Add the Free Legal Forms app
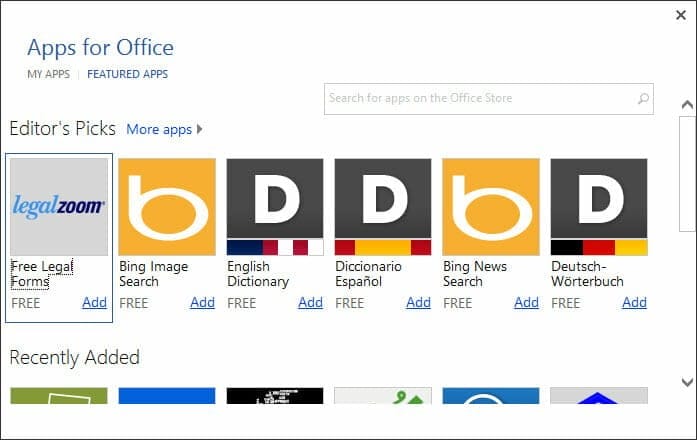This screenshot has height=440, width=697. tap(94, 303)
